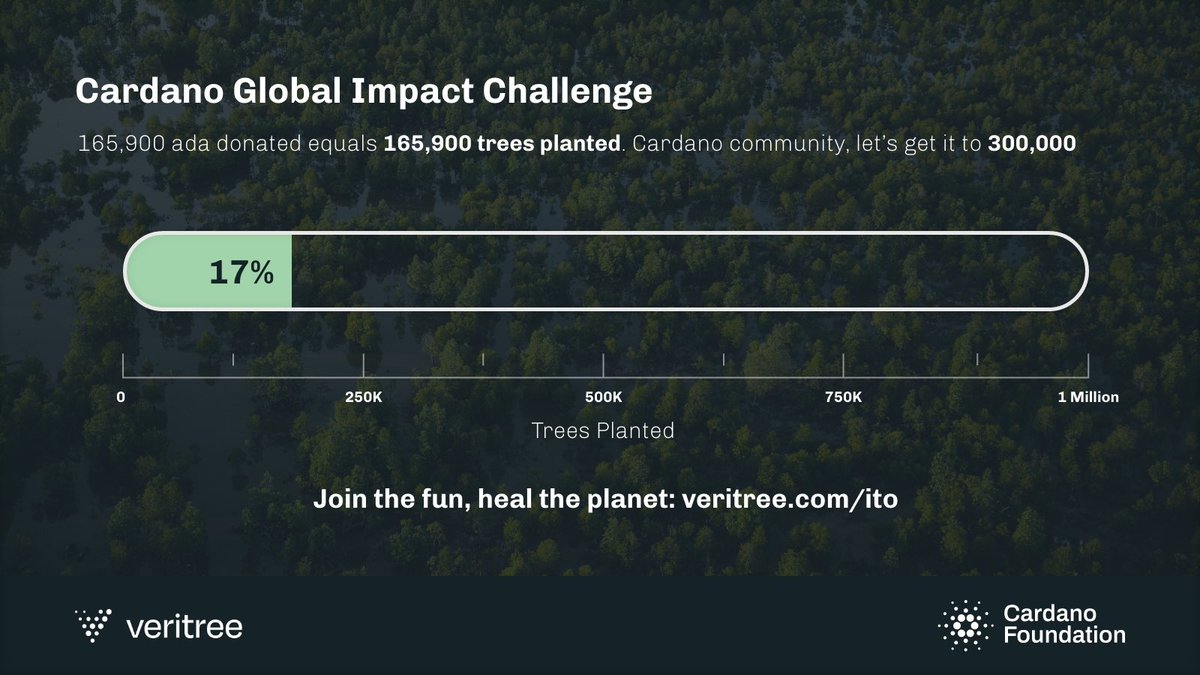The width and height of the screenshot is (1200, 675).
Task: Click the 1 Million axis label
Action: coord(1088,397)
